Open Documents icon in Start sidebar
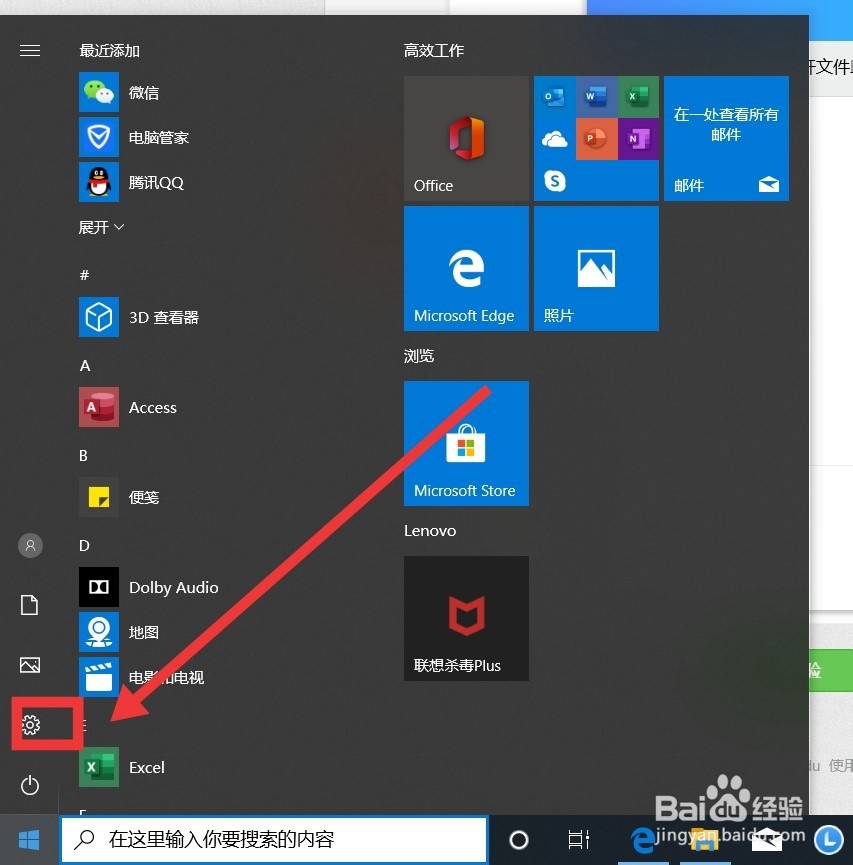The image size is (853, 865). [30, 605]
